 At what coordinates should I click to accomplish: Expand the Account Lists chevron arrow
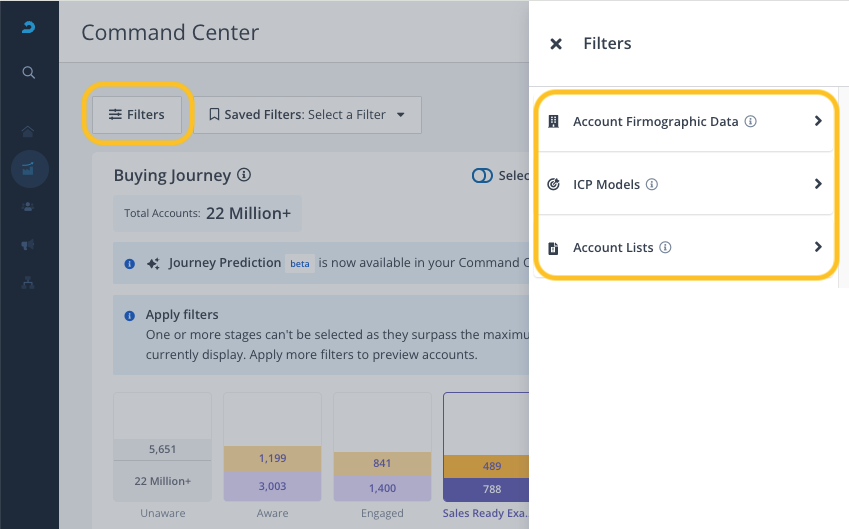click(817, 247)
